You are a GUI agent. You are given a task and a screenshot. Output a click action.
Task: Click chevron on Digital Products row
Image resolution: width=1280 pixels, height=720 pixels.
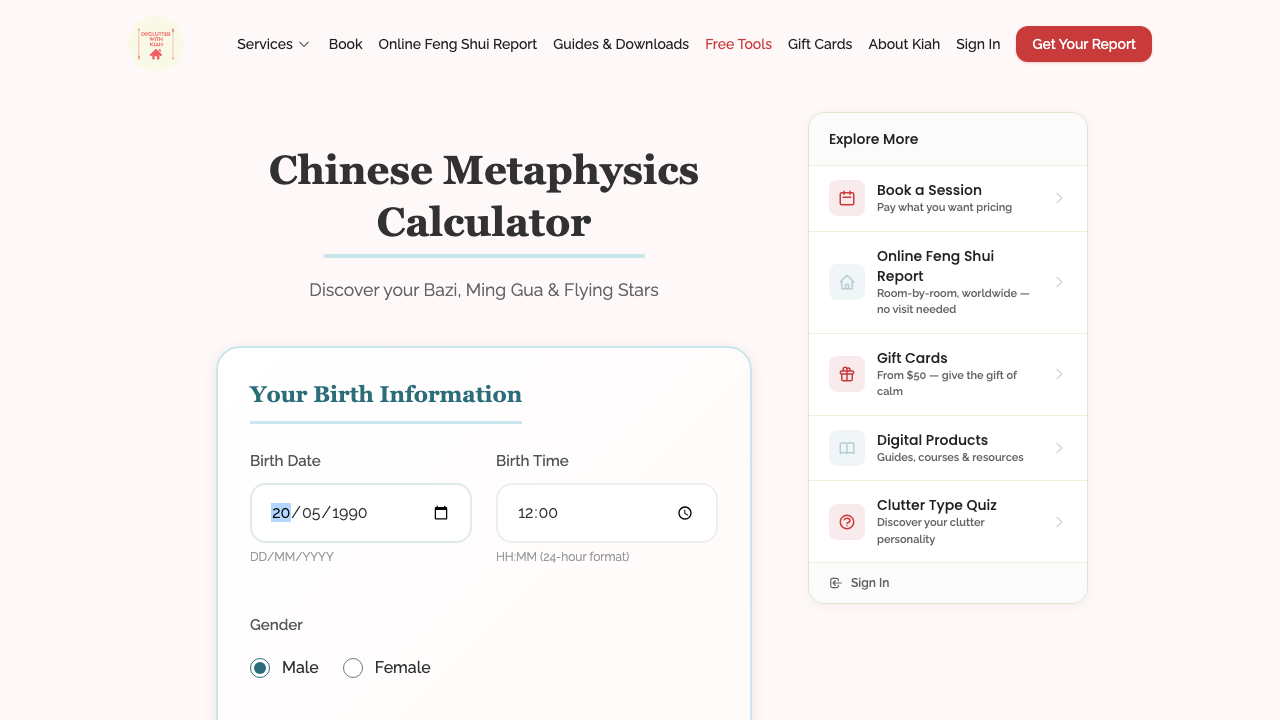click(1059, 448)
